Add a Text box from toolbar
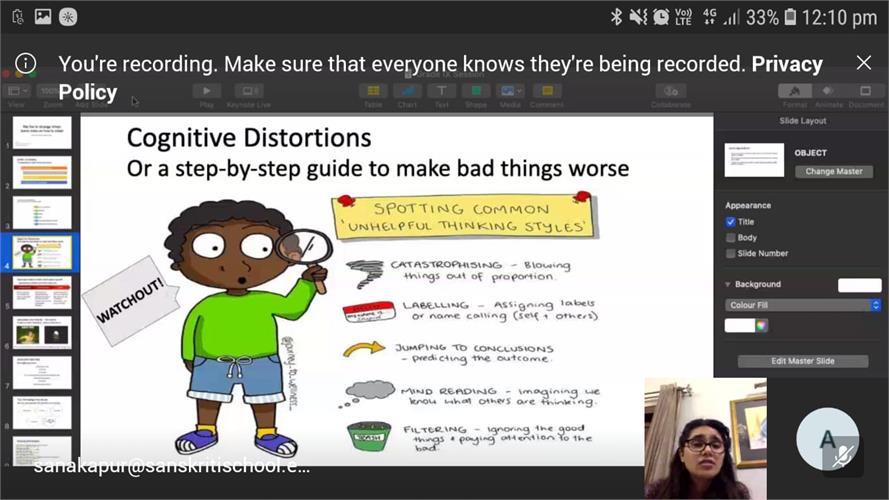Image resolution: width=889 pixels, height=500 pixels. [442, 91]
